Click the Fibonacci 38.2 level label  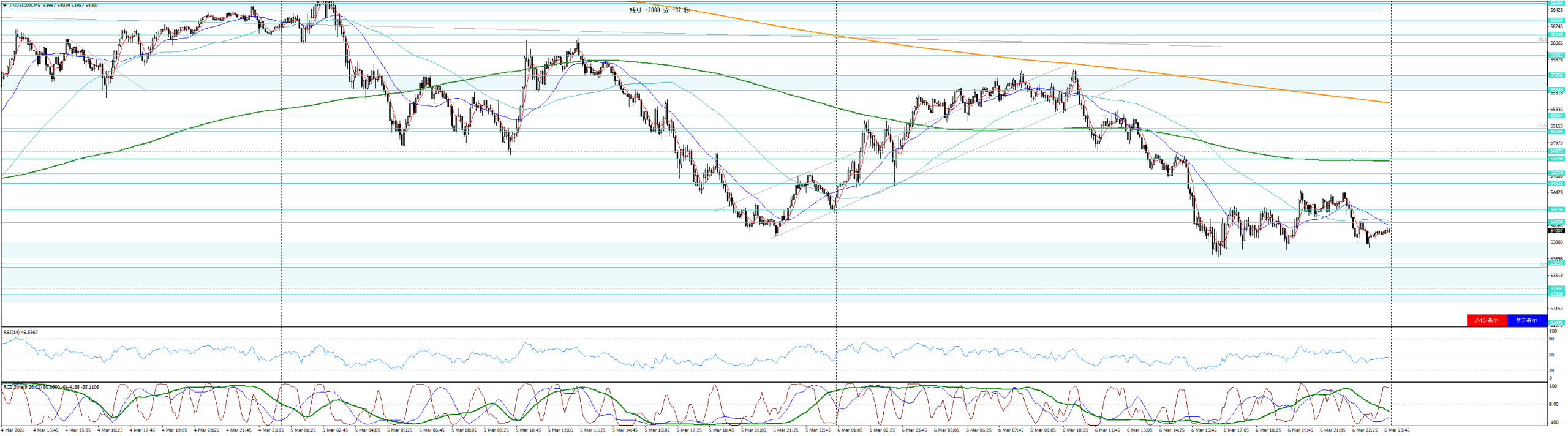point(1542,40)
